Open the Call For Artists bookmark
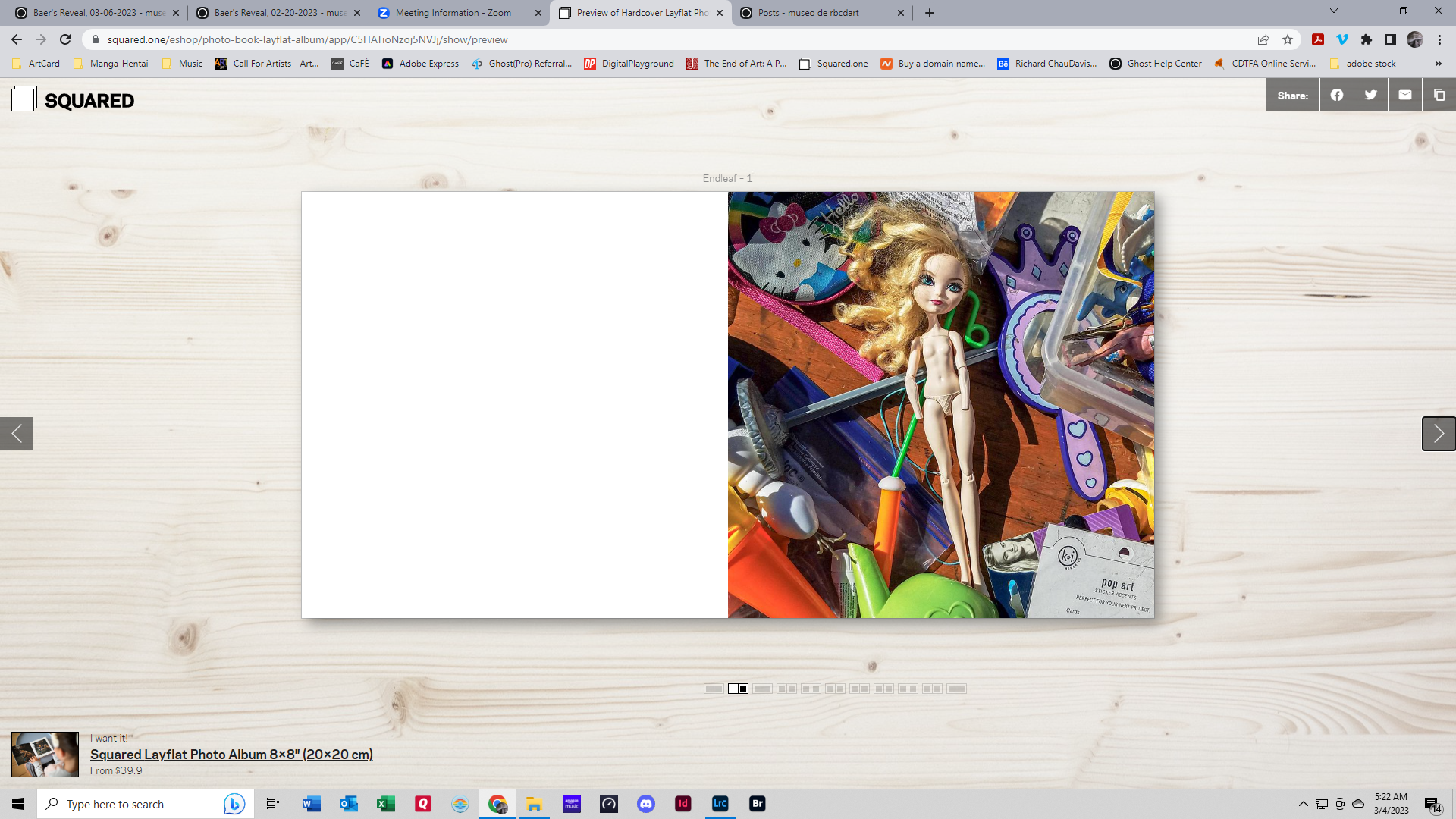1456x819 pixels. pyautogui.click(x=267, y=64)
